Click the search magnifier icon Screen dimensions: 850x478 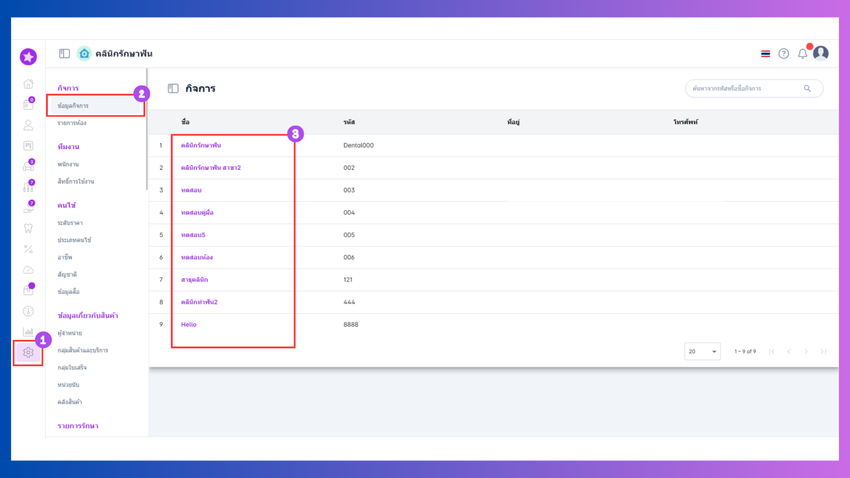807,88
